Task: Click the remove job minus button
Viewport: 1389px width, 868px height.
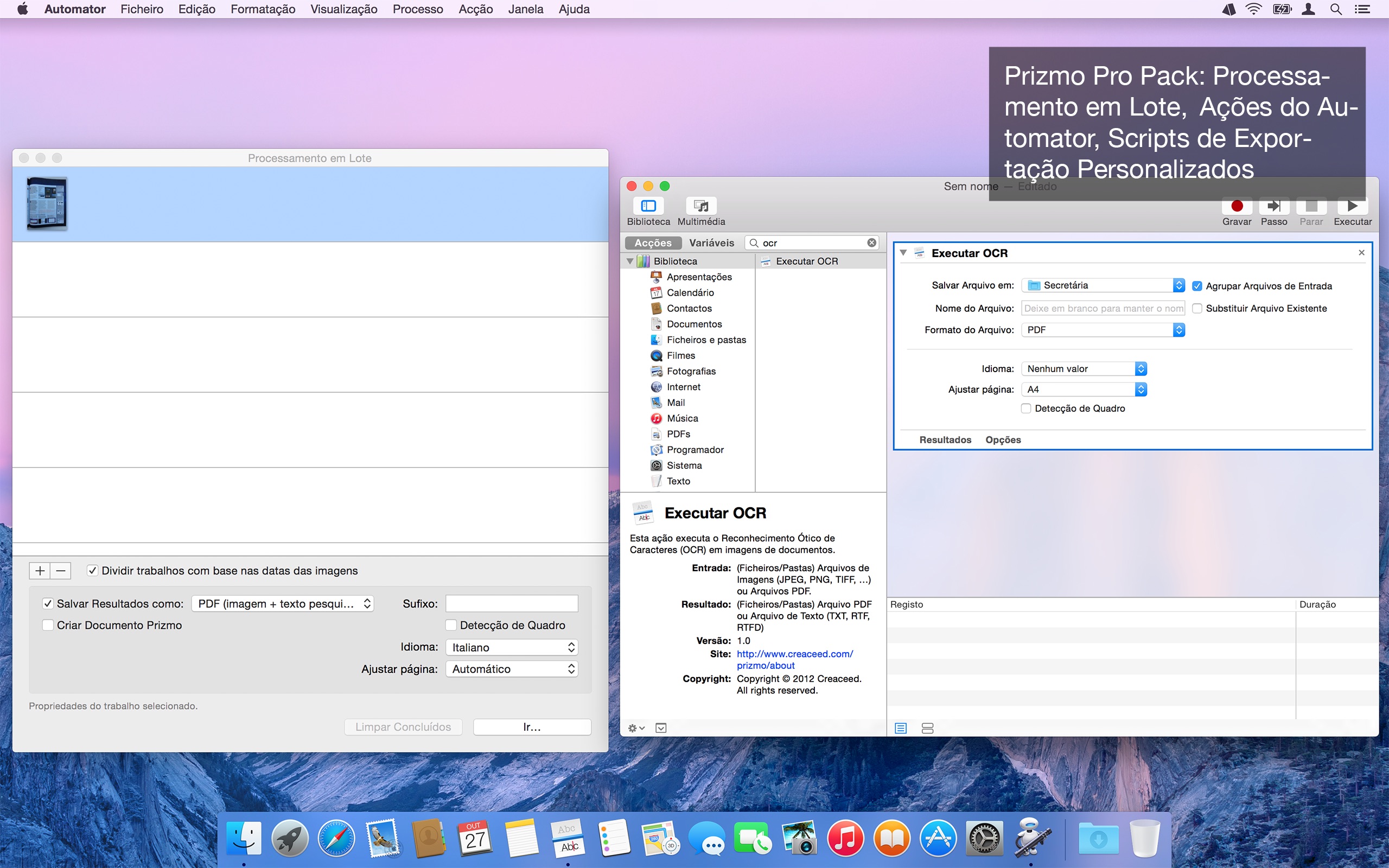Action: coord(61,571)
